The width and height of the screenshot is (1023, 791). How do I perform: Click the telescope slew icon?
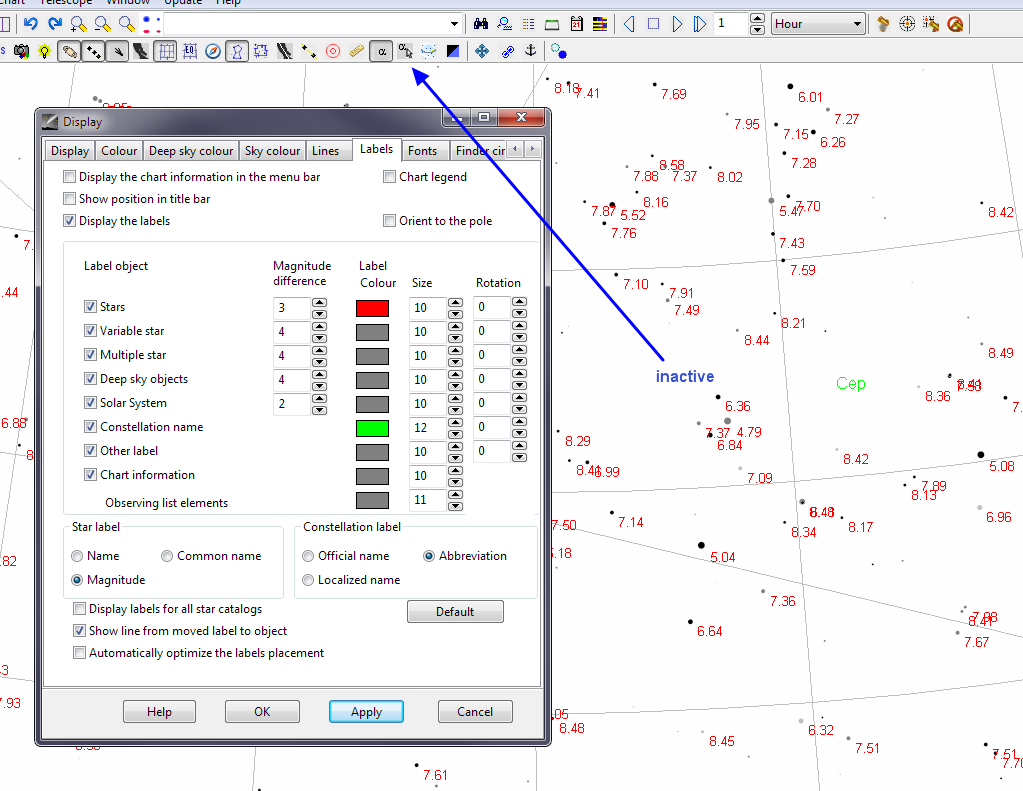pyautogui.click(x=883, y=24)
